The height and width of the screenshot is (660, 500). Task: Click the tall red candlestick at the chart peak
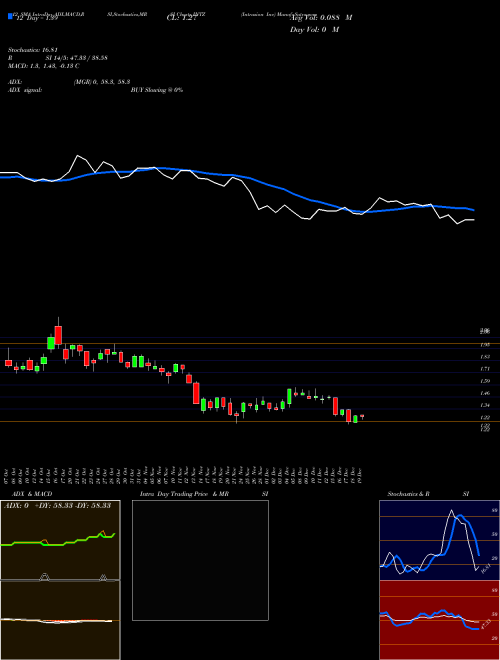[58, 335]
